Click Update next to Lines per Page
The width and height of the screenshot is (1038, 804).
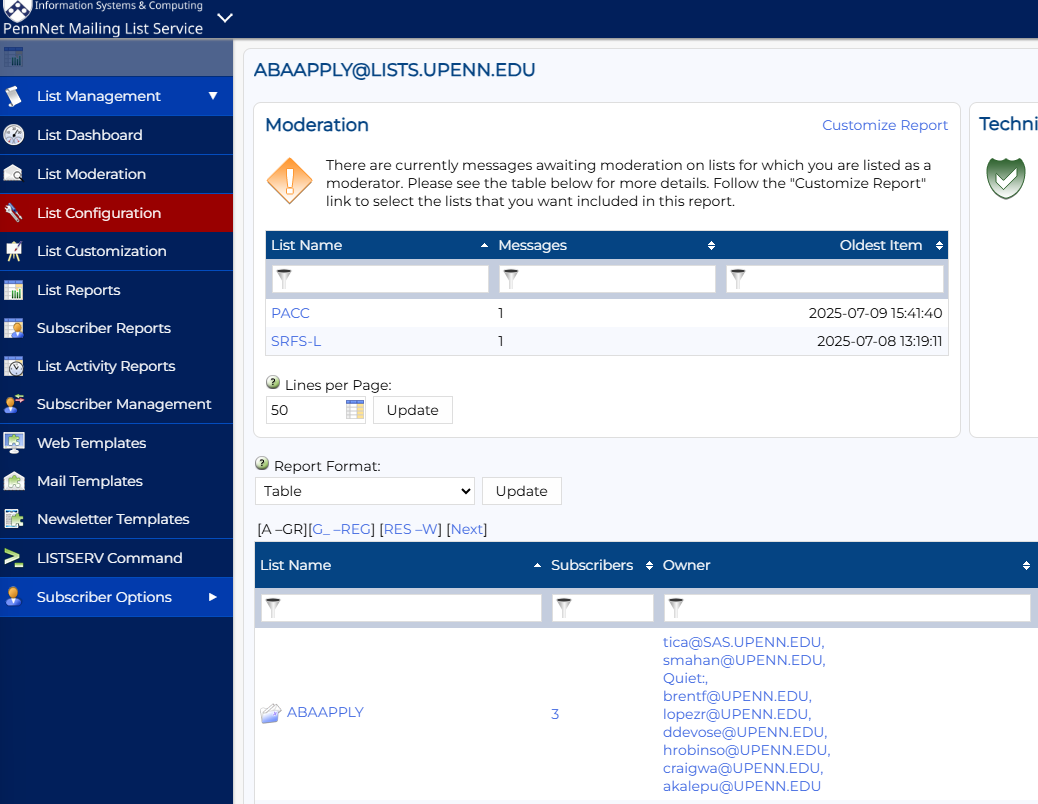412,410
